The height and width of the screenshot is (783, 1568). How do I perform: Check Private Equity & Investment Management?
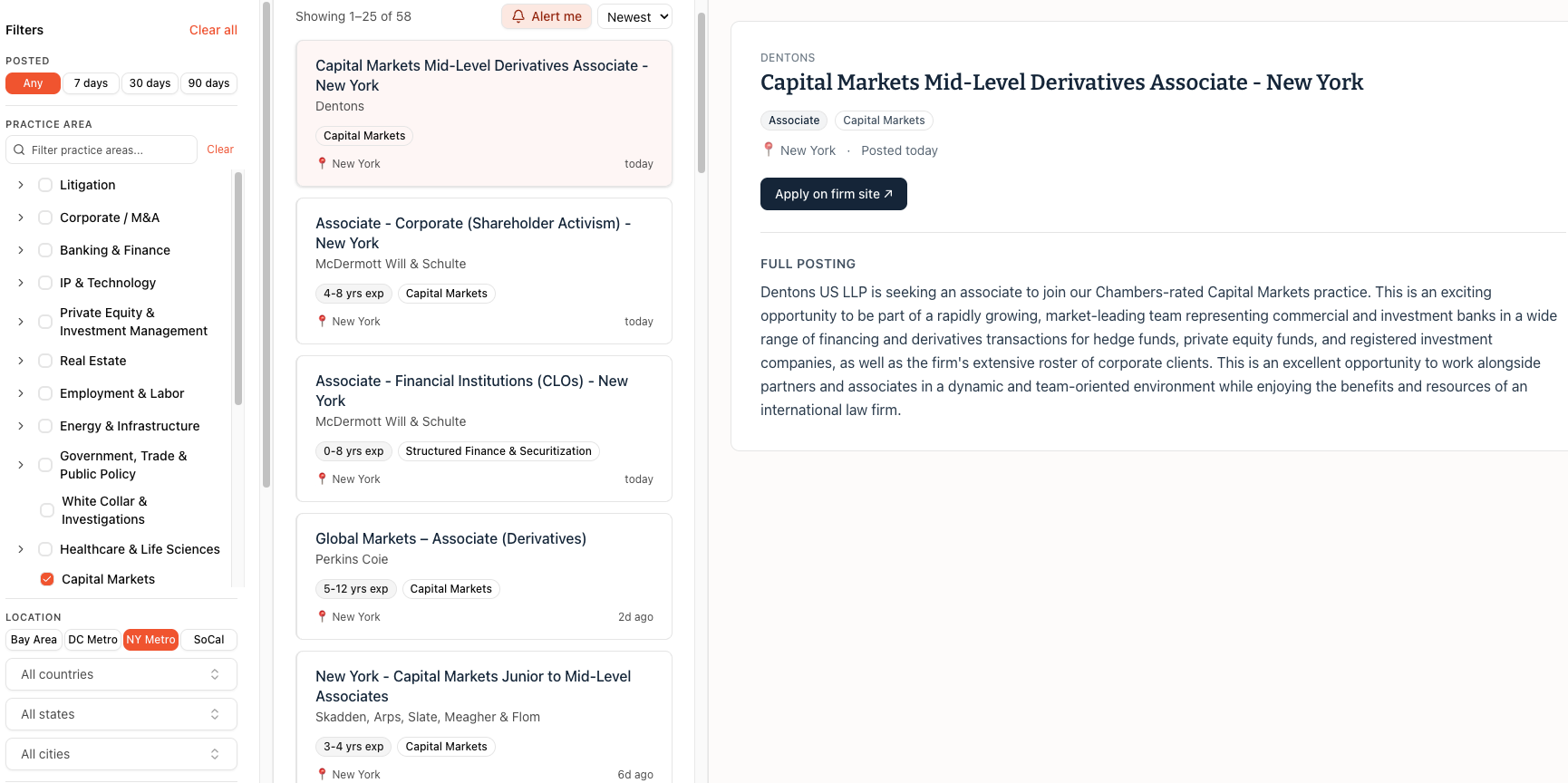(45, 322)
